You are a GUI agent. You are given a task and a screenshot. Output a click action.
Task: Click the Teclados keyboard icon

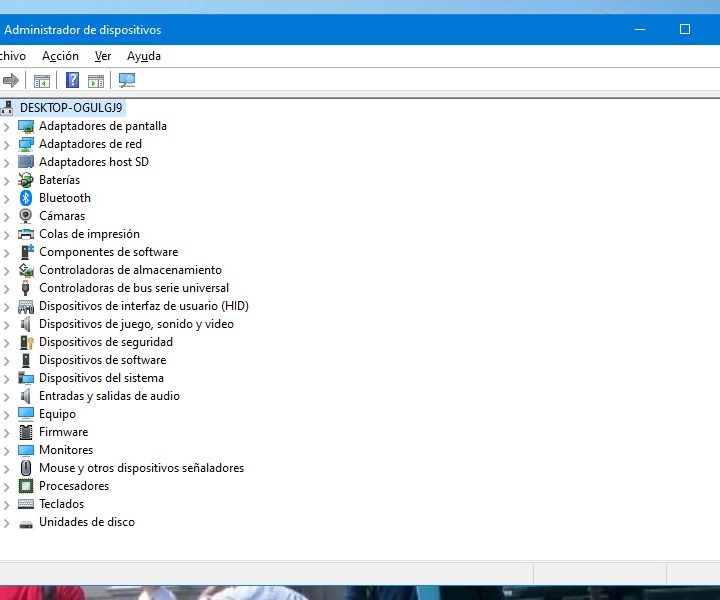coord(26,504)
